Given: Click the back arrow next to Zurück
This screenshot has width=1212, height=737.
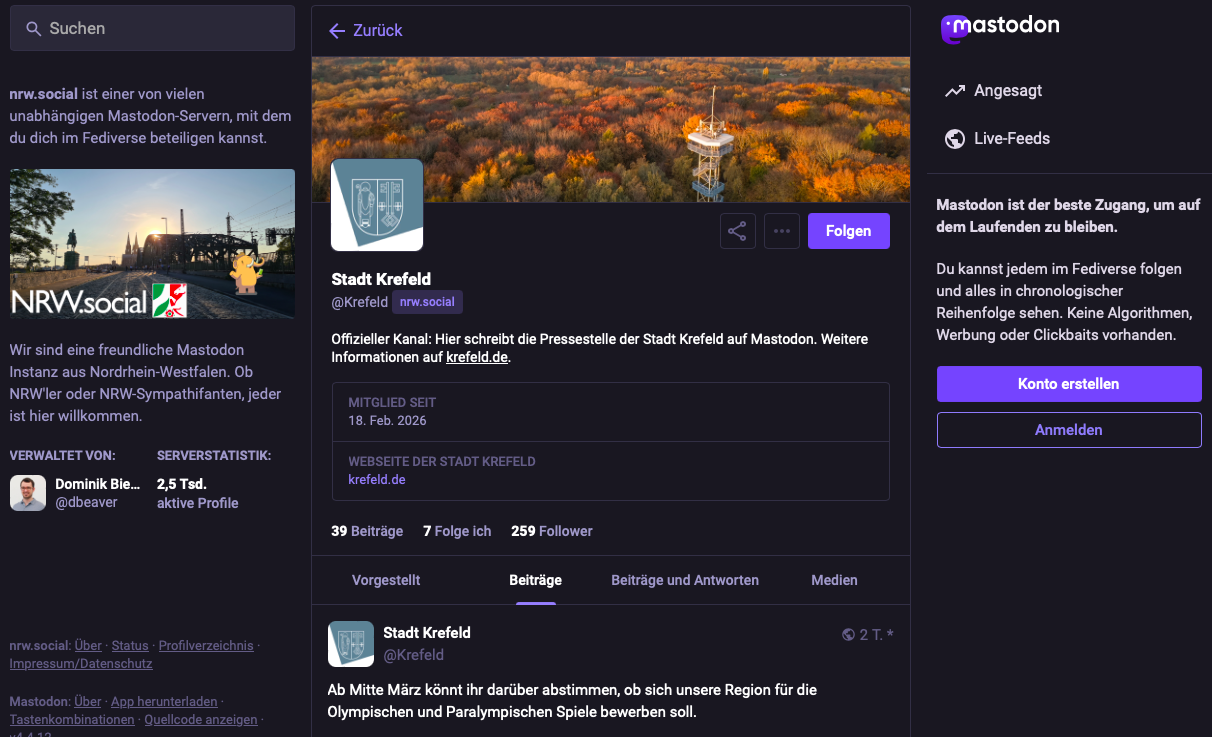Looking at the screenshot, I should [x=337, y=31].
